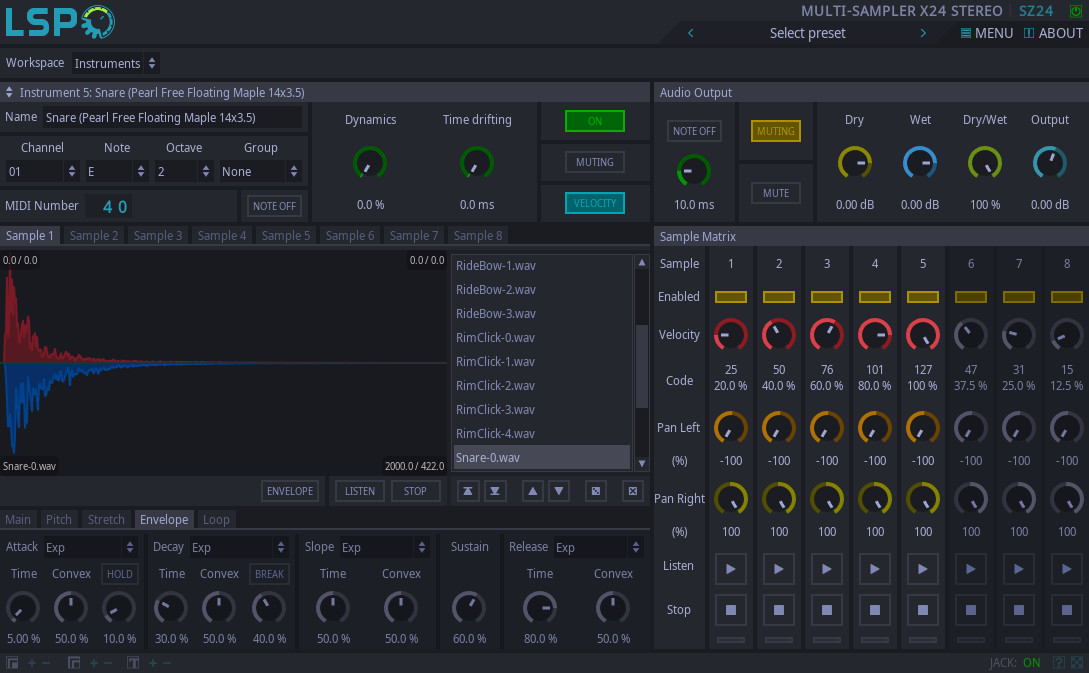Click the T icon in bottom bar
The height and width of the screenshot is (673, 1089).
click(133, 663)
